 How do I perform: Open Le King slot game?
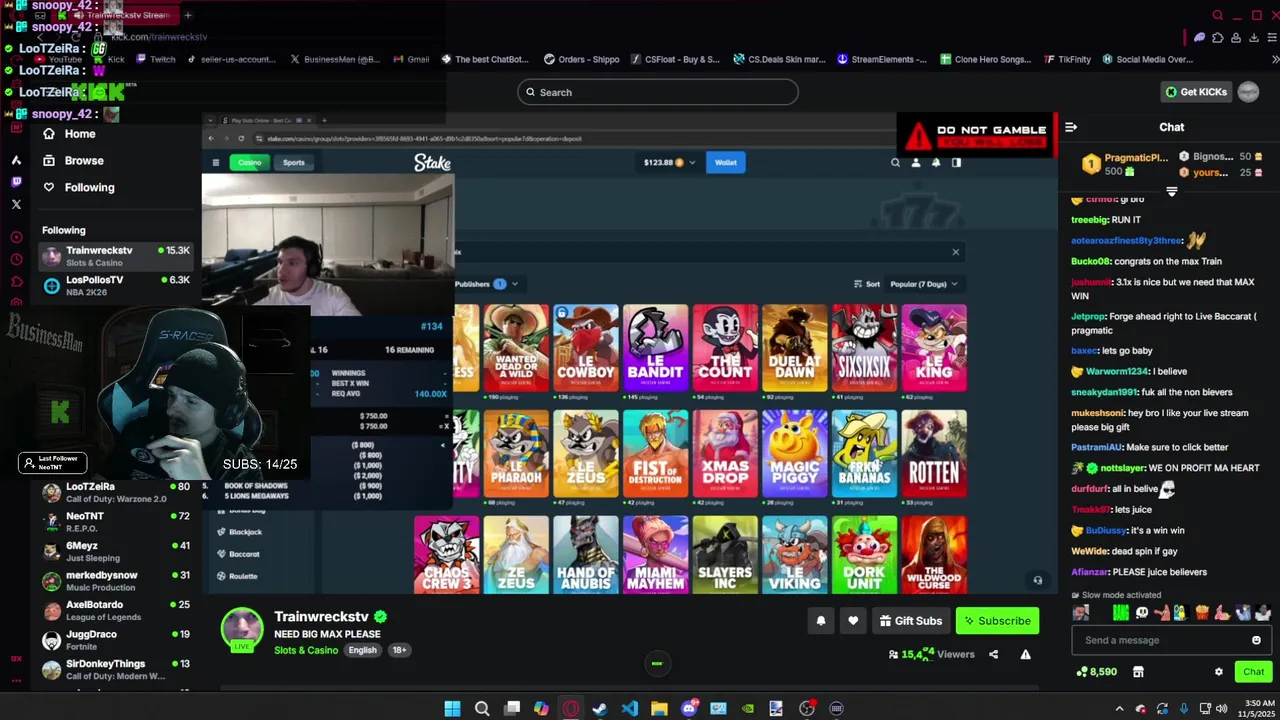click(934, 348)
